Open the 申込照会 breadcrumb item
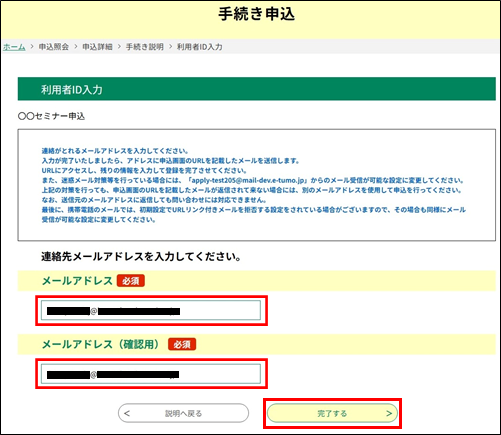The image size is (501, 435). (54, 47)
